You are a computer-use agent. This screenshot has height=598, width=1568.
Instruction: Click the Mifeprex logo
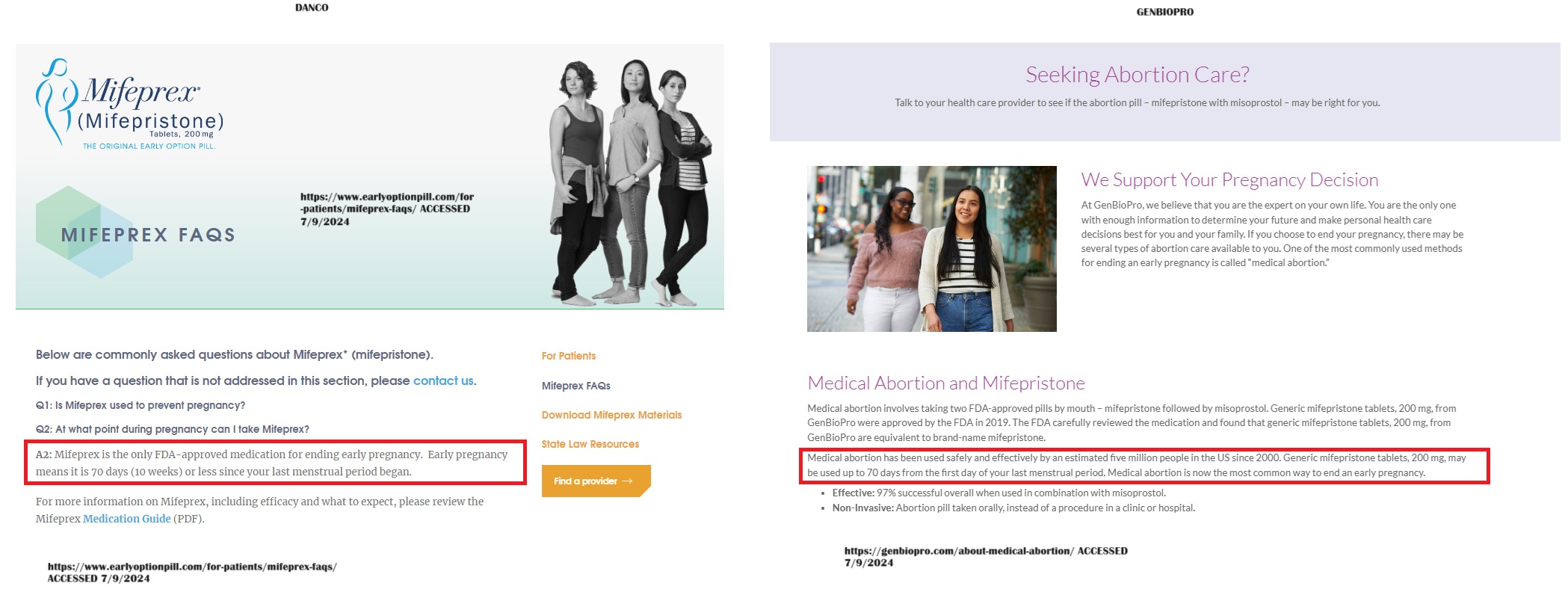pyautogui.click(x=129, y=103)
